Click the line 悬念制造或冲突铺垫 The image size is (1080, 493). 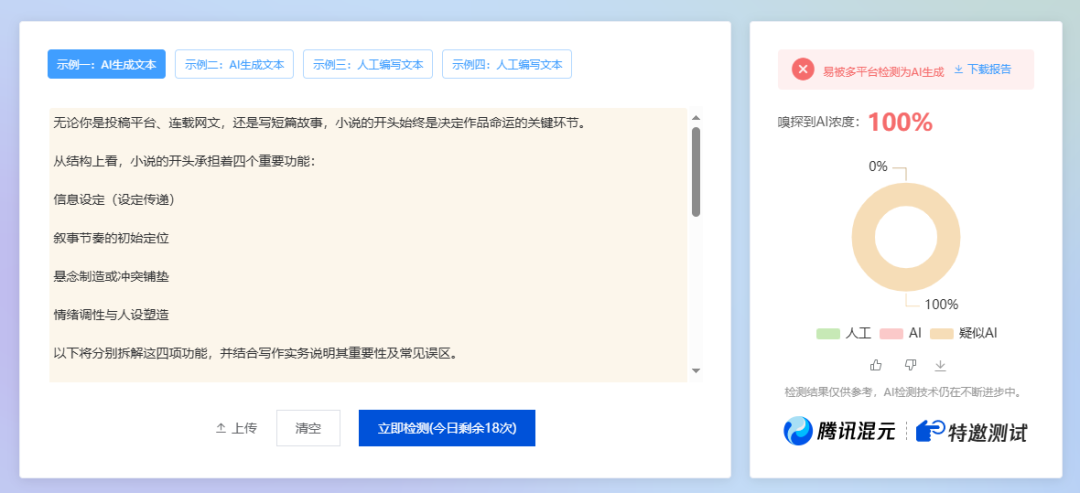pyautogui.click(x=111, y=277)
